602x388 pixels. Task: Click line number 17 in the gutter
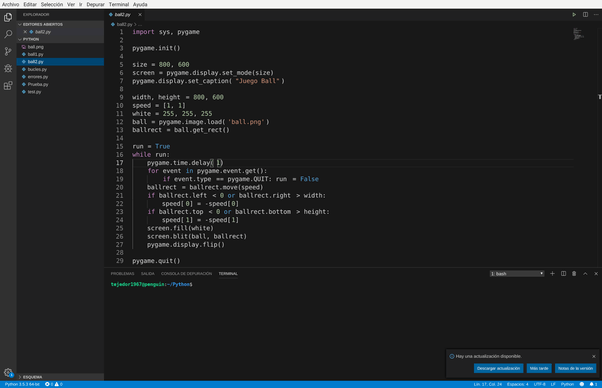tap(119, 163)
